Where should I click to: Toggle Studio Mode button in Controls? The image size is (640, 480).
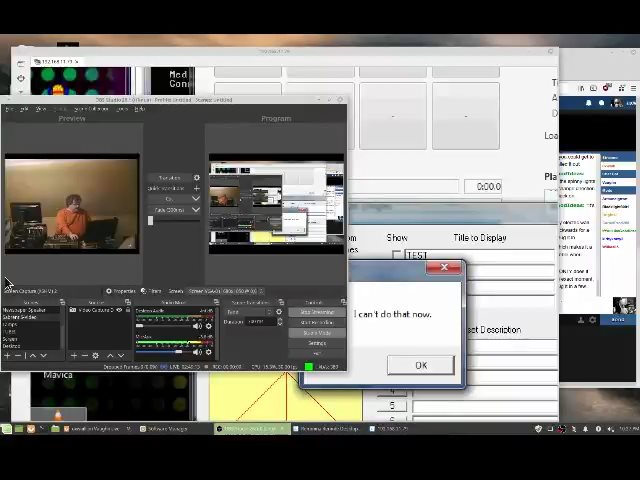tap(317, 333)
